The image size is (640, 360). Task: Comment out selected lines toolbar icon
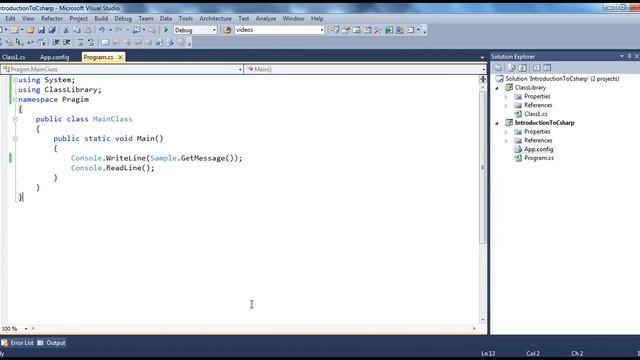tap(80, 42)
